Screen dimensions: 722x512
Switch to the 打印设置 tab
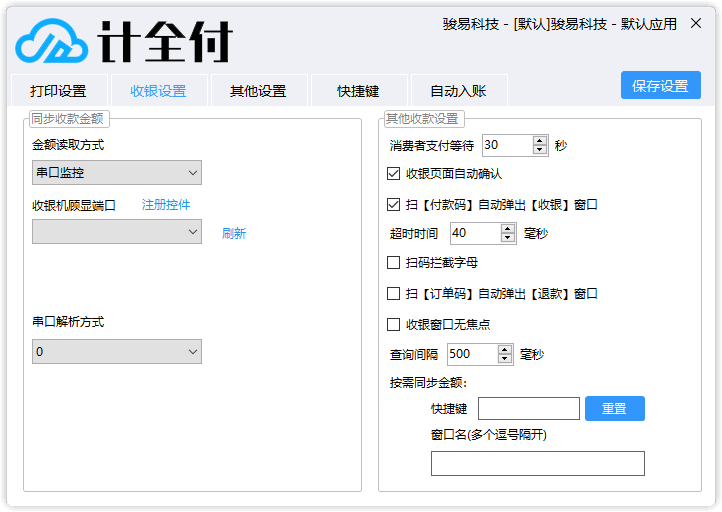(58, 91)
